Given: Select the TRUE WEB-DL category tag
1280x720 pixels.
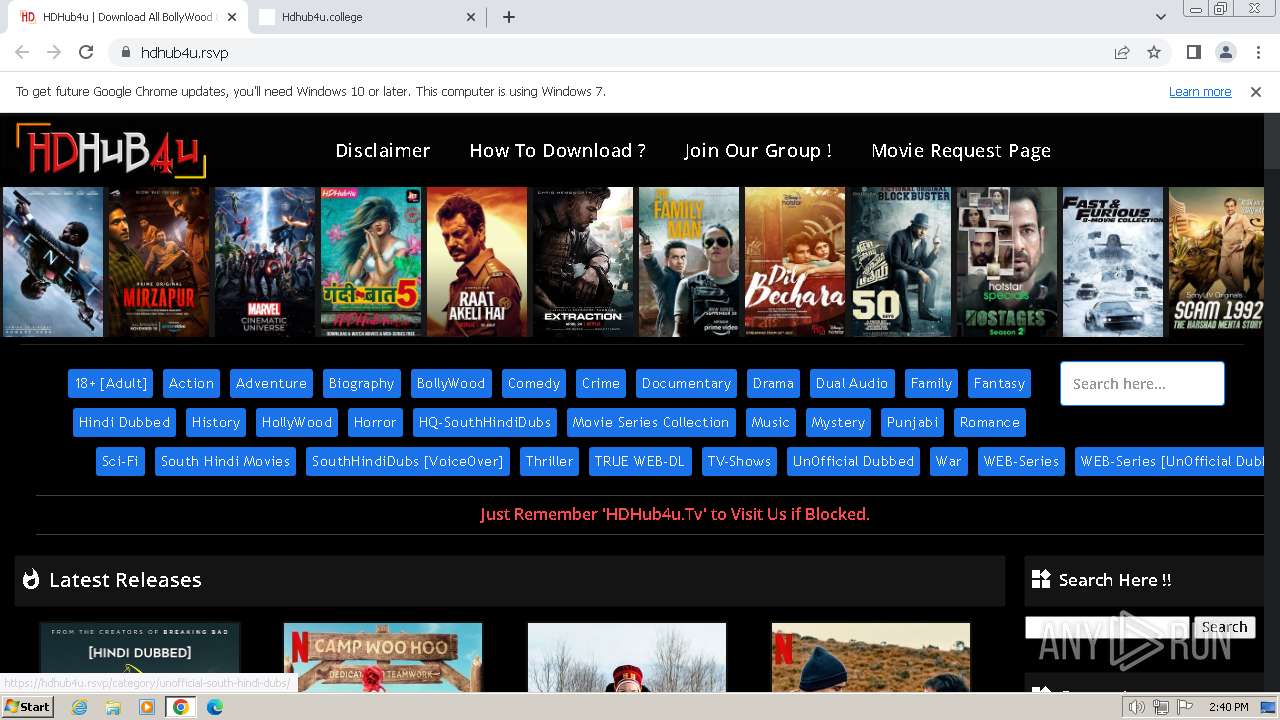Looking at the screenshot, I should 640,461.
